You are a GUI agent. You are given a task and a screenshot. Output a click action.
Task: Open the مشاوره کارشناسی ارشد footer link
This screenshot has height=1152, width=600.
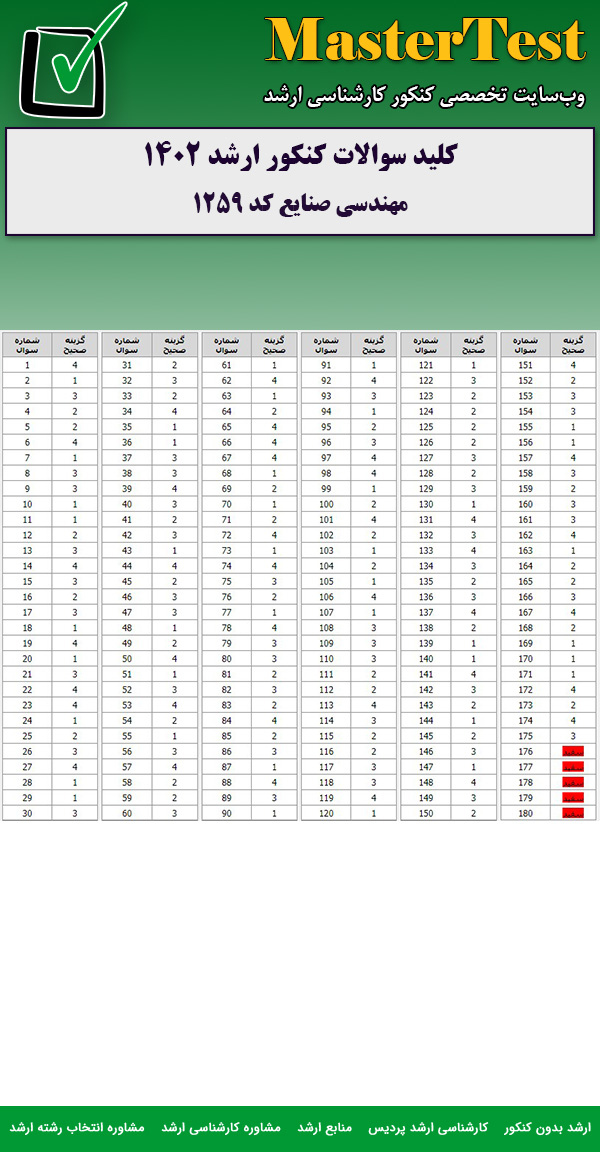coord(221,1127)
